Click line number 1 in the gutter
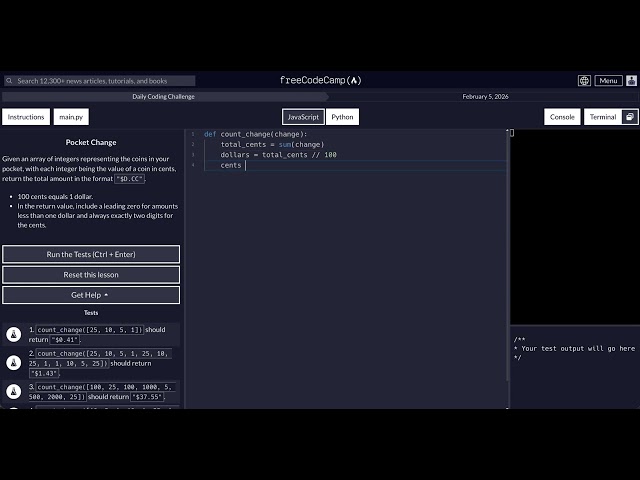The image size is (640, 480). (193, 134)
